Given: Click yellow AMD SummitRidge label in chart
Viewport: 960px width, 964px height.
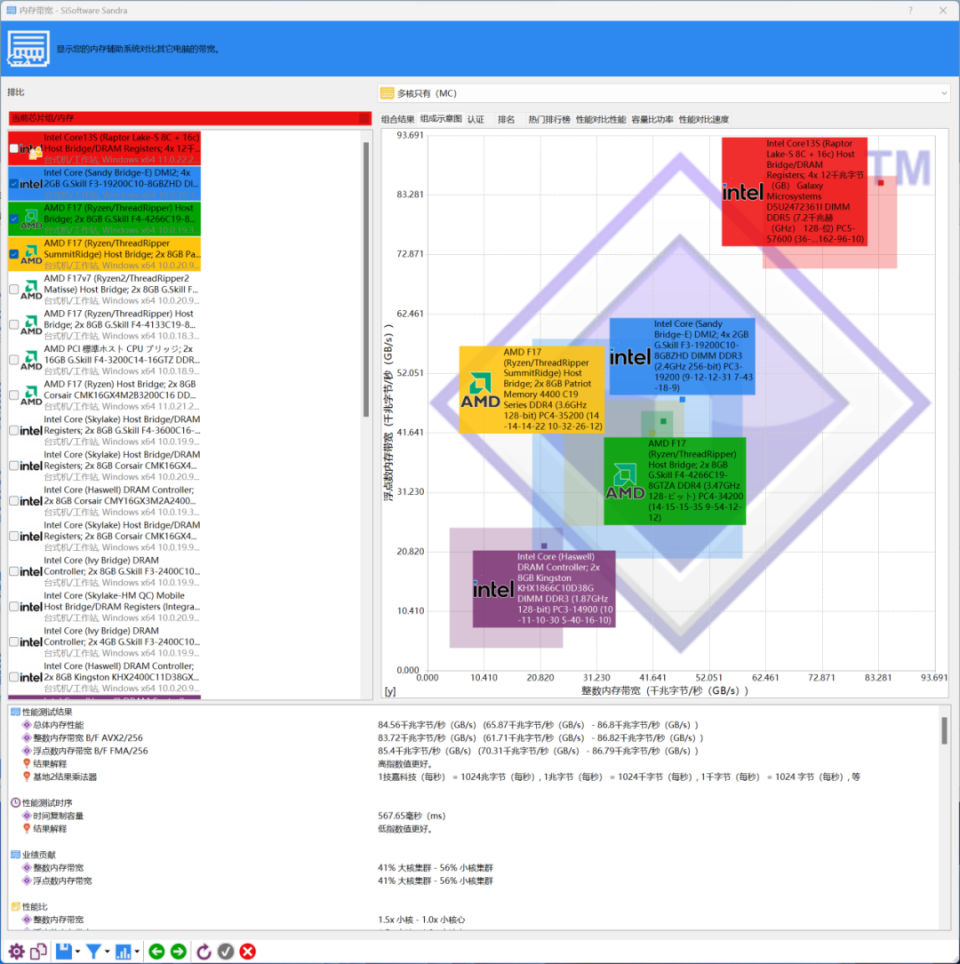Looking at the screenshot, I should pyautogui.click(x=532, y=389).
